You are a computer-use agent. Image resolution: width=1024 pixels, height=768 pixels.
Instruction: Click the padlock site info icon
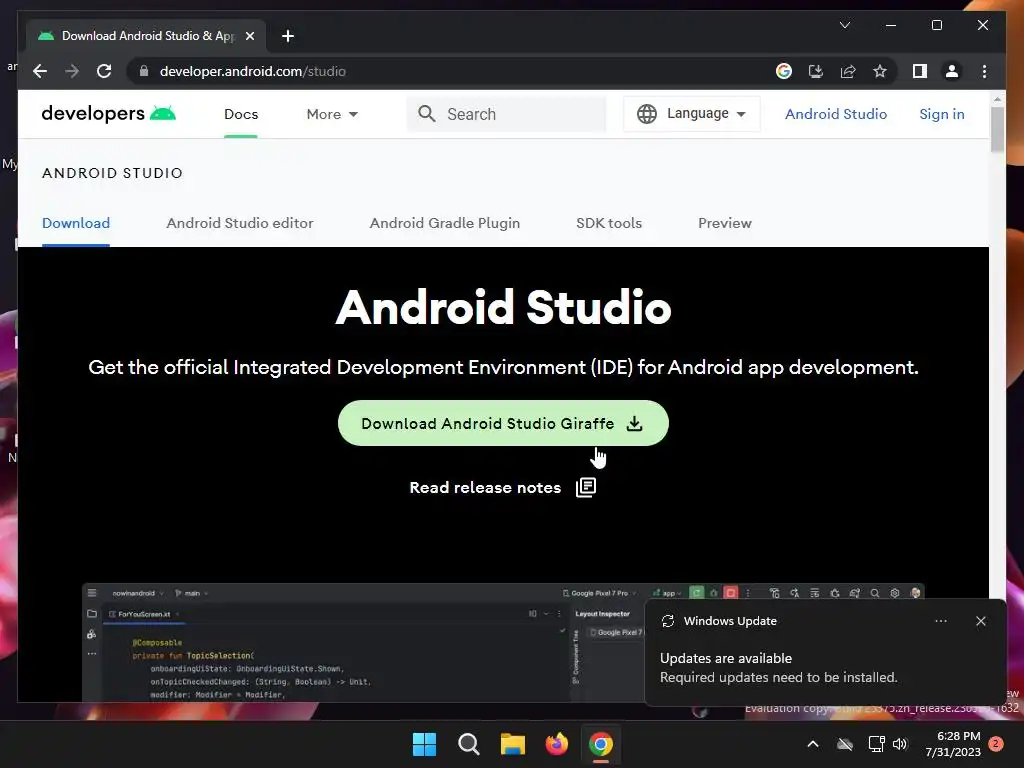[144, 71]
